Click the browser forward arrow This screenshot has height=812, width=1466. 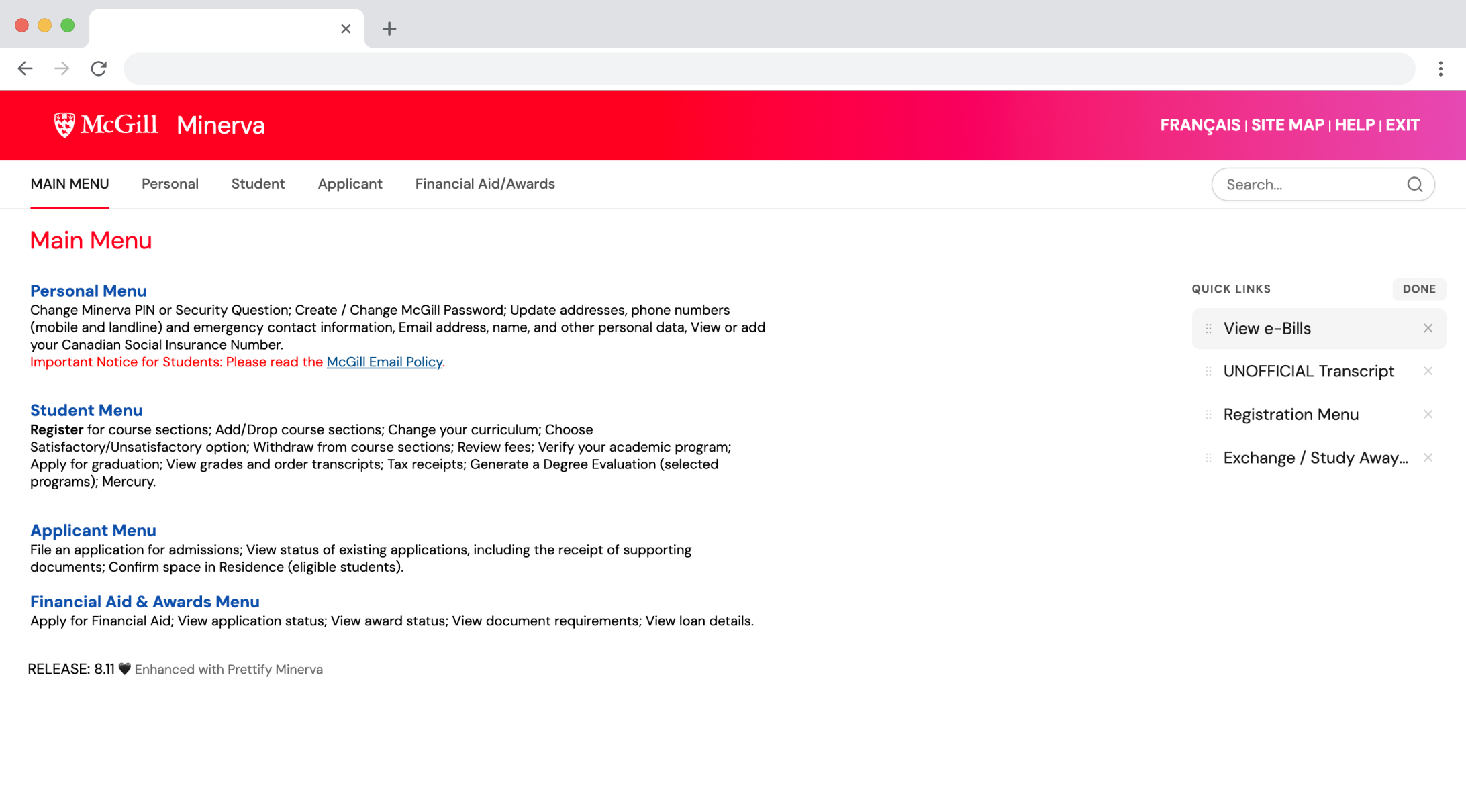(x=62, y=68)
